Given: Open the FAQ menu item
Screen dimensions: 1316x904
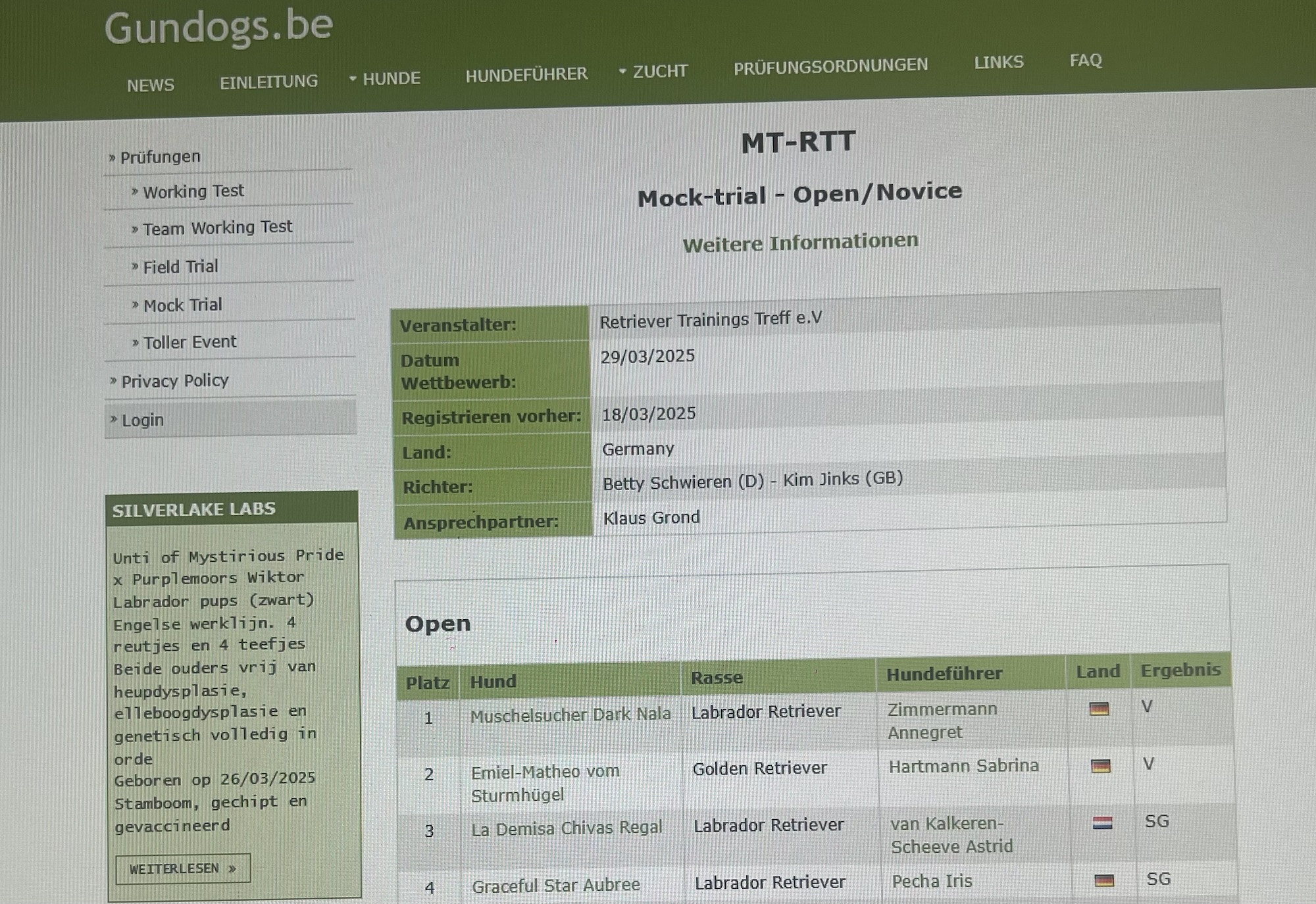Looking at the screenshot, I should coord(1085,61).
